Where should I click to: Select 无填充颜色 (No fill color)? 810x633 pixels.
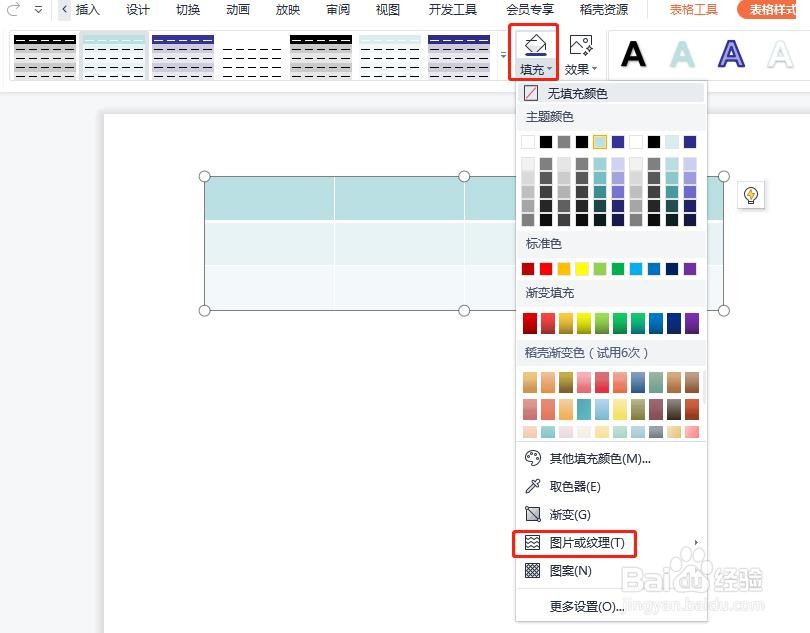(611, 94)
